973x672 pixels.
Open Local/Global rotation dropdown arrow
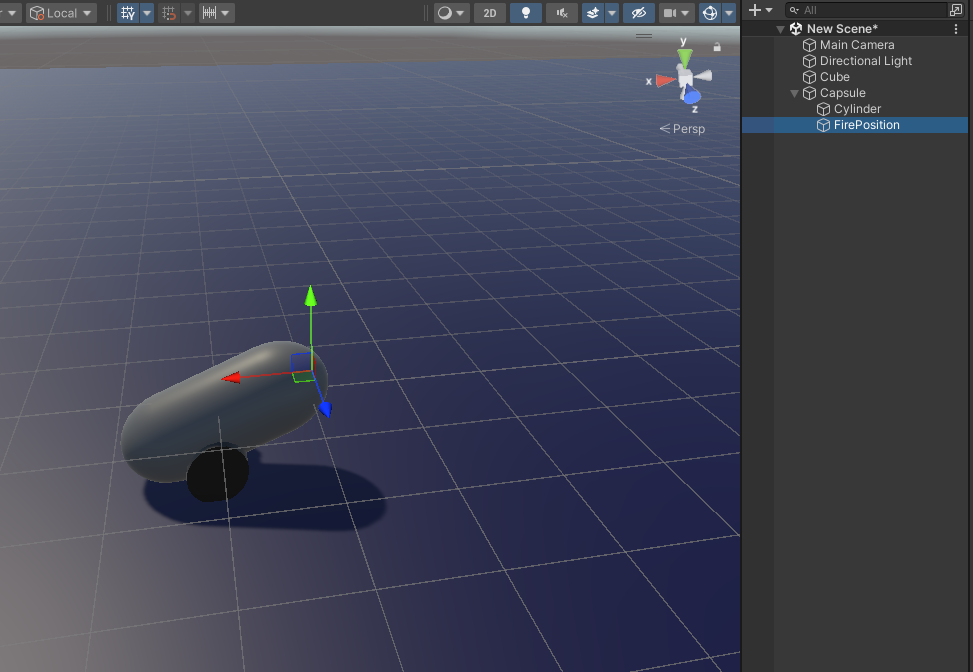coord(87,13)
